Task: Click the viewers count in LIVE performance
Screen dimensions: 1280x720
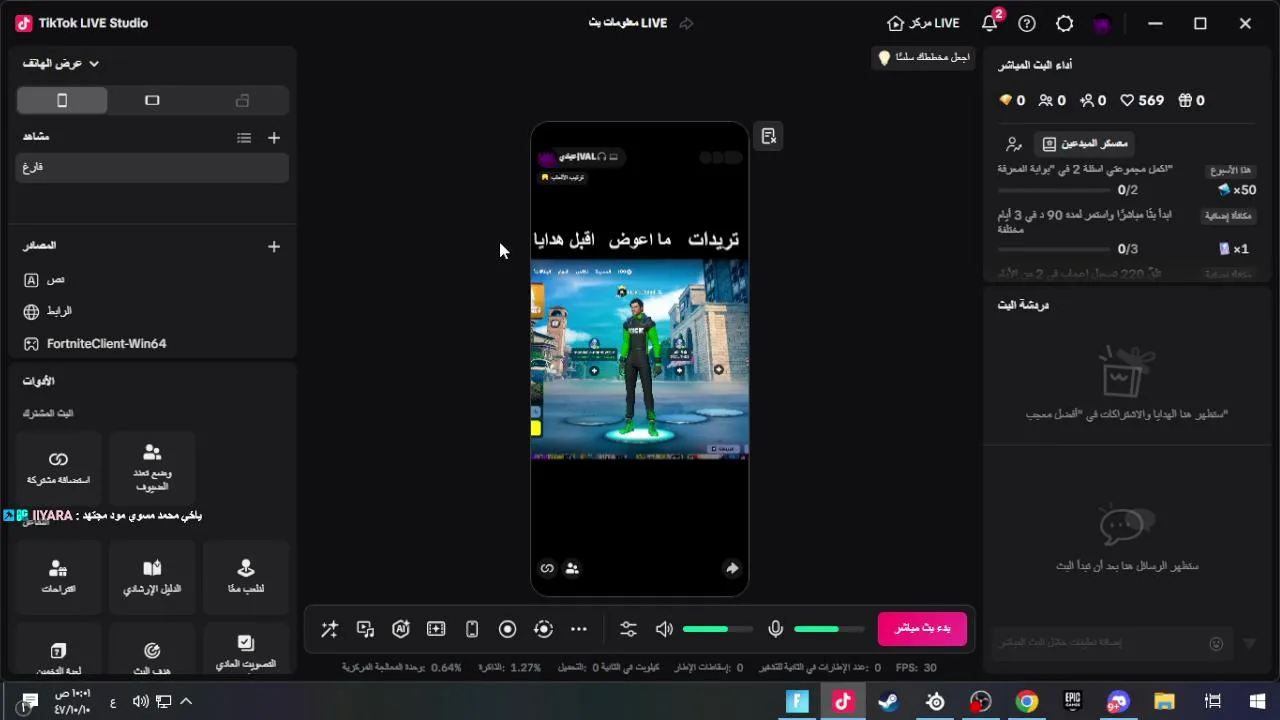Action: coord(1052,100)
